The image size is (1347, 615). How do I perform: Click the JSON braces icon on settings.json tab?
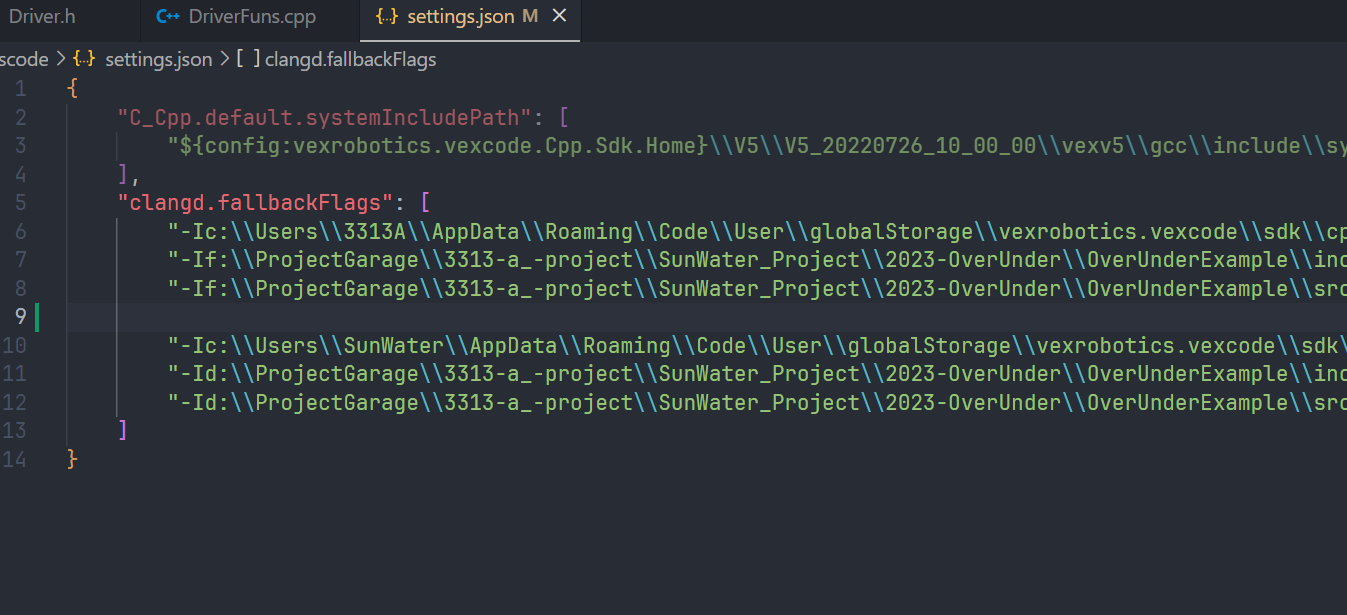(387, 17)
